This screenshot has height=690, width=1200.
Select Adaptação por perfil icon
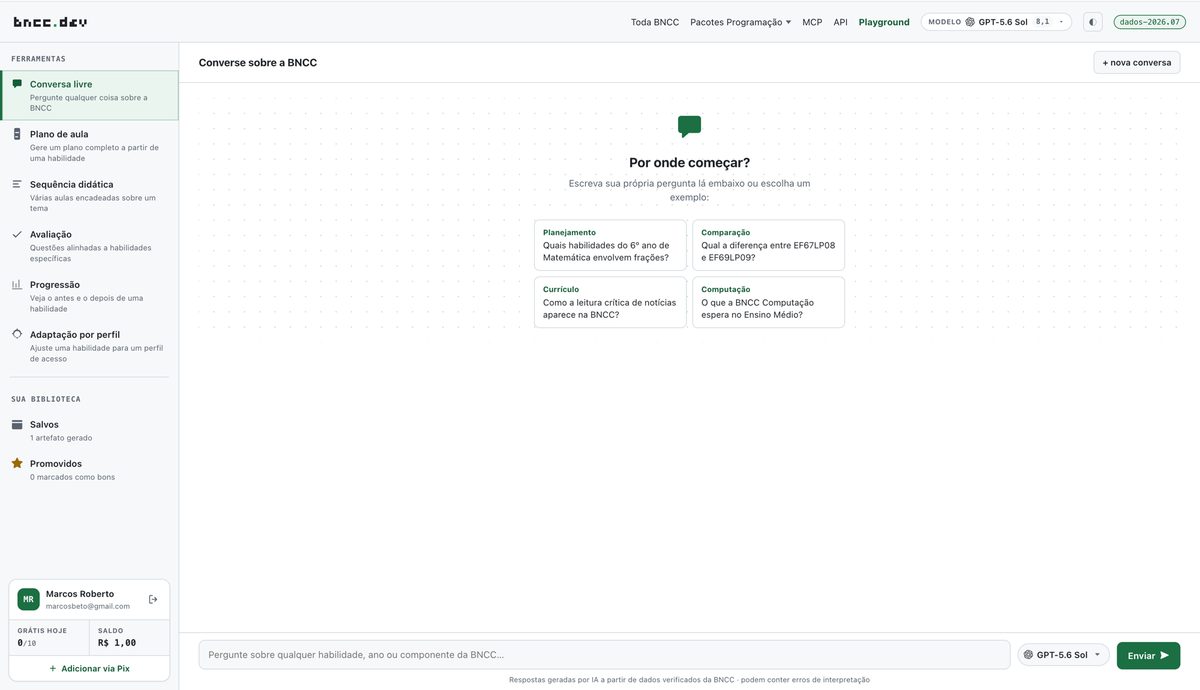pos(17,334)
